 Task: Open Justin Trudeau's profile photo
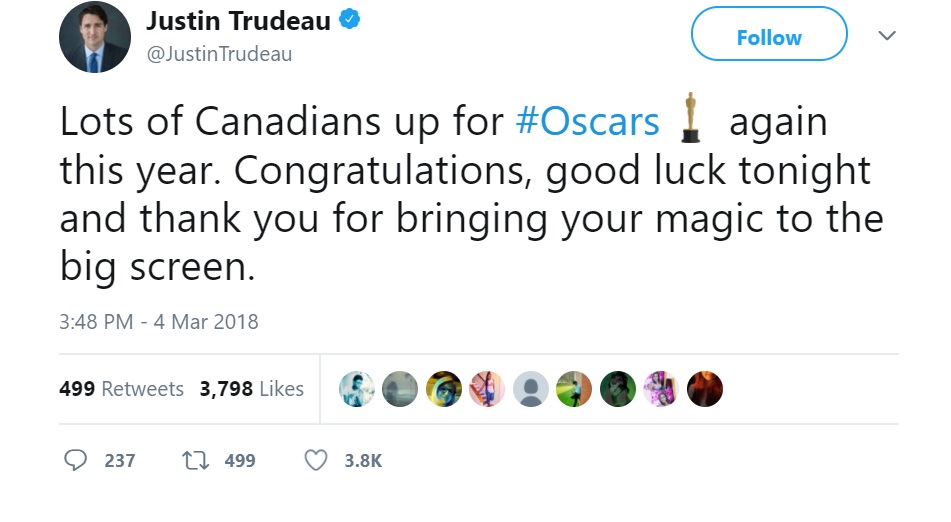click(x=95, y=38)
